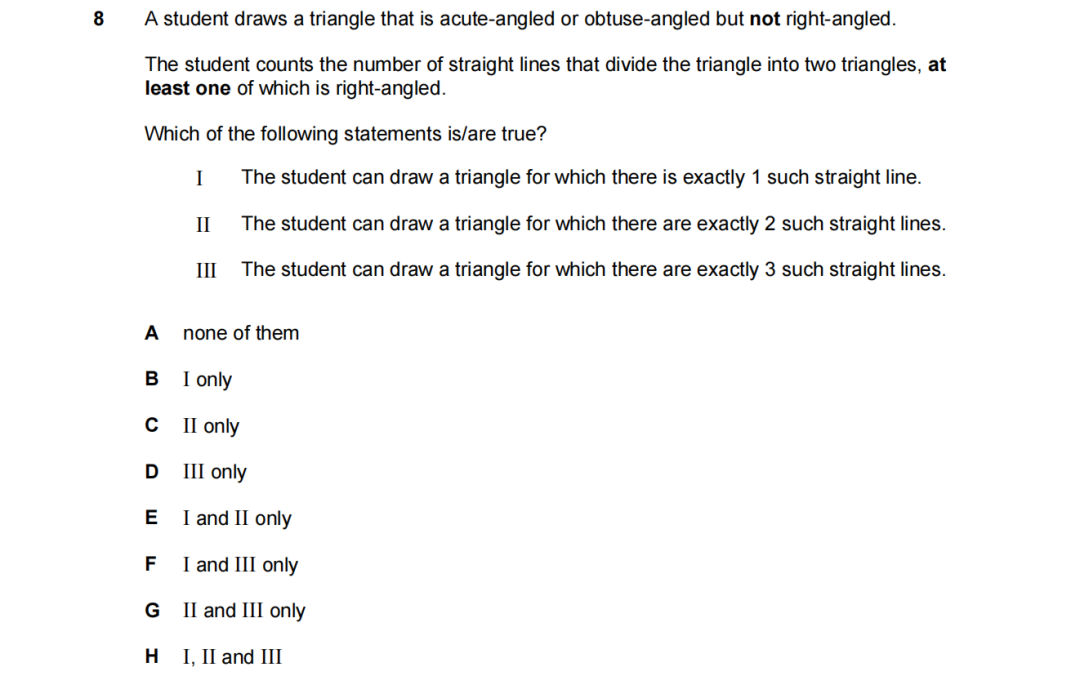Click statement III about exactly 3 lines

[x=571, y=269]
